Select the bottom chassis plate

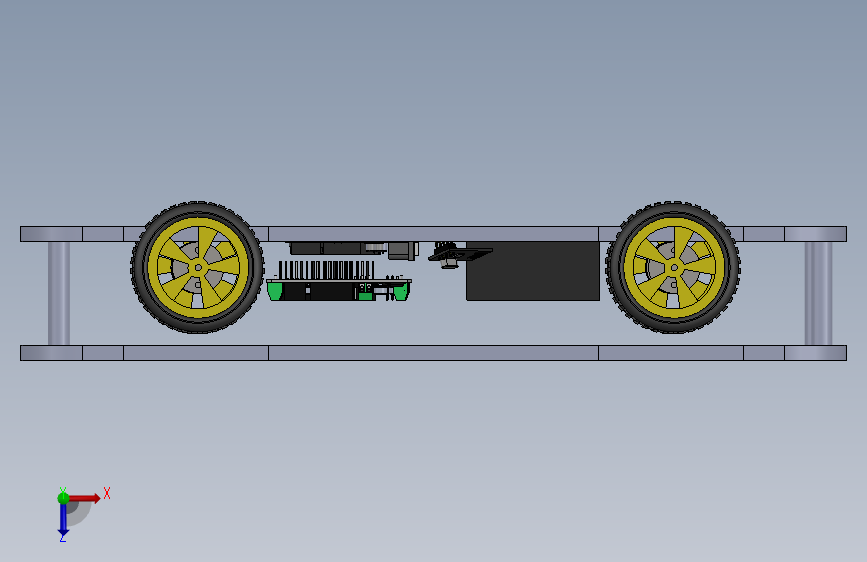tap(434, 353)
